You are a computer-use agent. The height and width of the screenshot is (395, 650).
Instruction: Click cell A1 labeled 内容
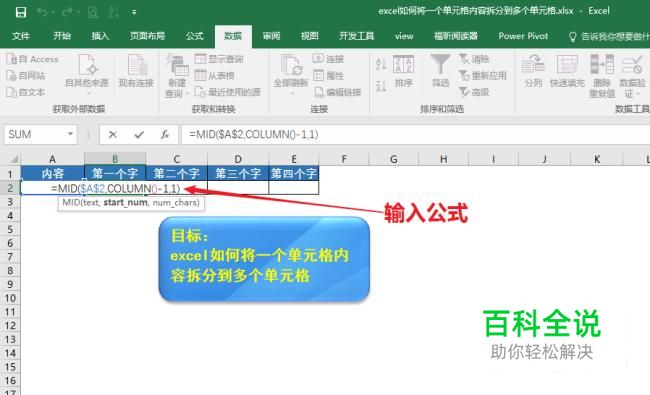[x=53, y=173]
